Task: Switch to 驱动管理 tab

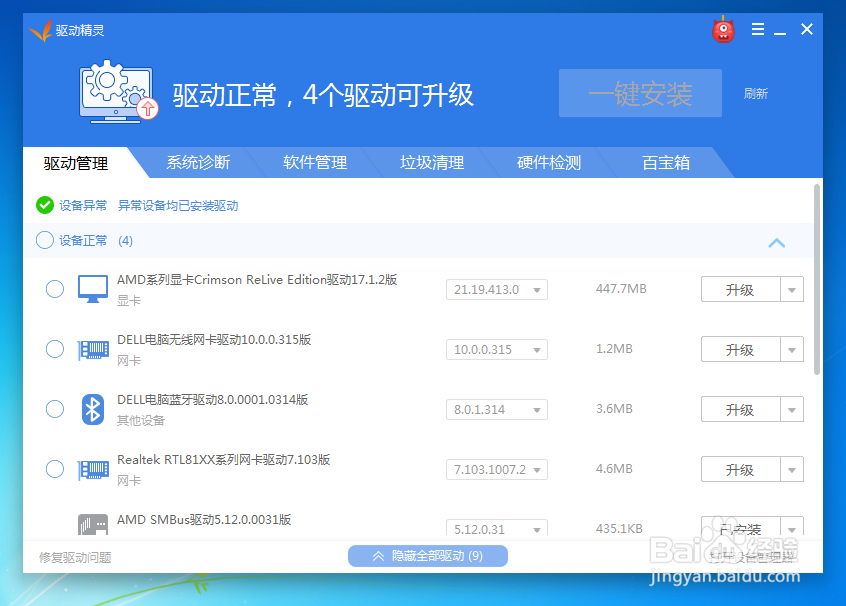Action: click(76, 163)
